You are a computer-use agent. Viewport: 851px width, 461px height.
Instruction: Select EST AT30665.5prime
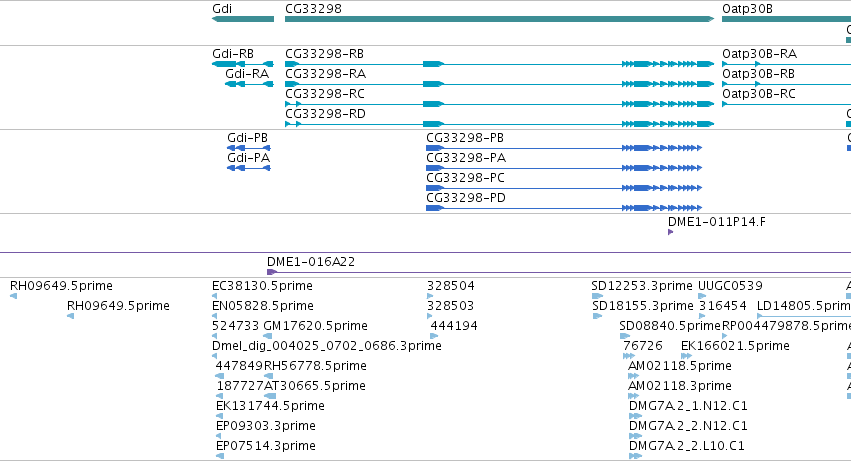coord(315,386)
